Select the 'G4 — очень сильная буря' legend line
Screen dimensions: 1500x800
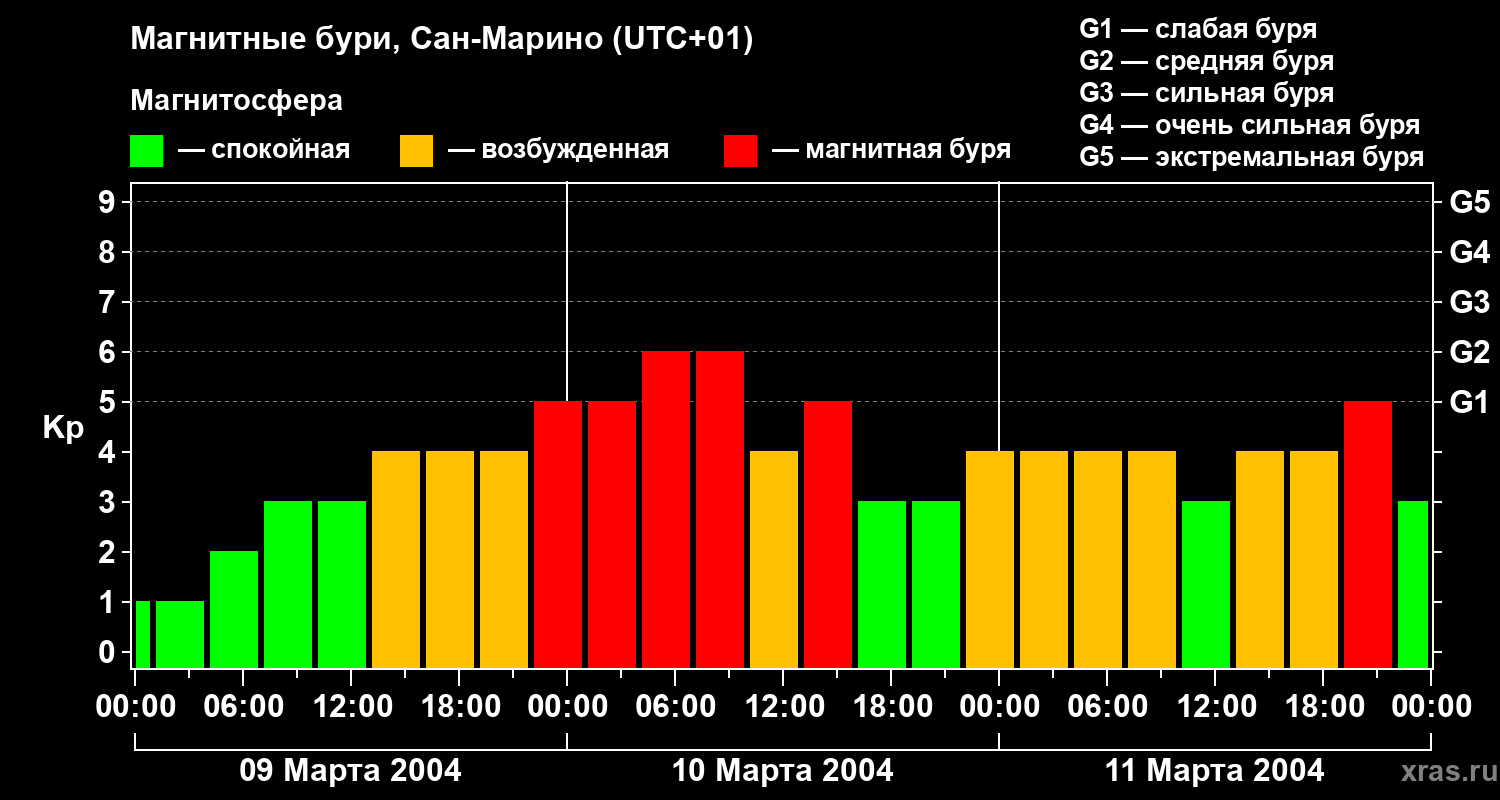(1249, 125)
